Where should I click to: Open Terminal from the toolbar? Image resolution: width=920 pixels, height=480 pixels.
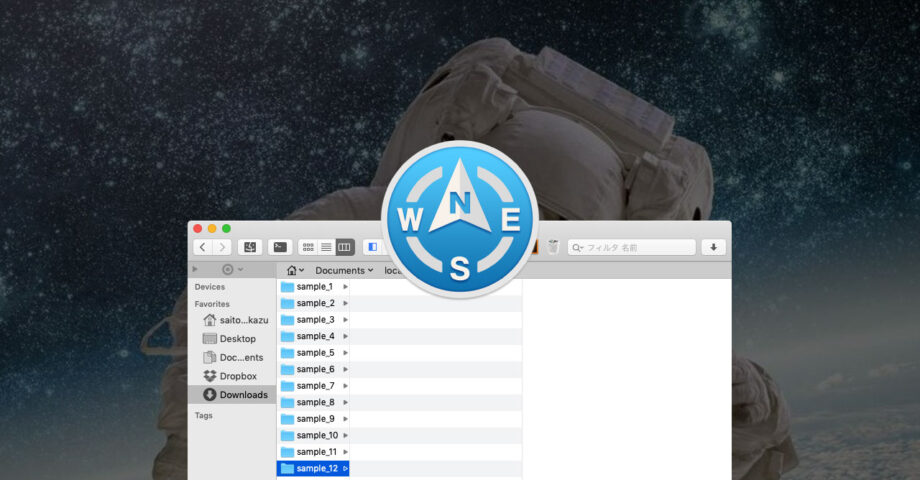(280, 247)
